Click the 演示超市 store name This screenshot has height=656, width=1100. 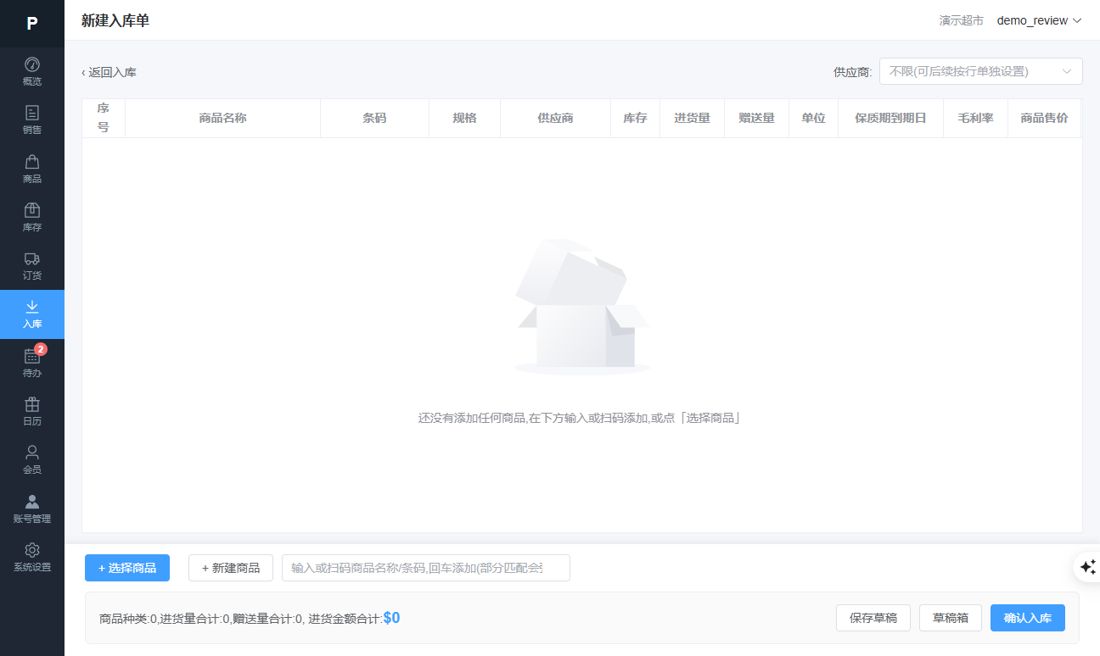(961, 21)
